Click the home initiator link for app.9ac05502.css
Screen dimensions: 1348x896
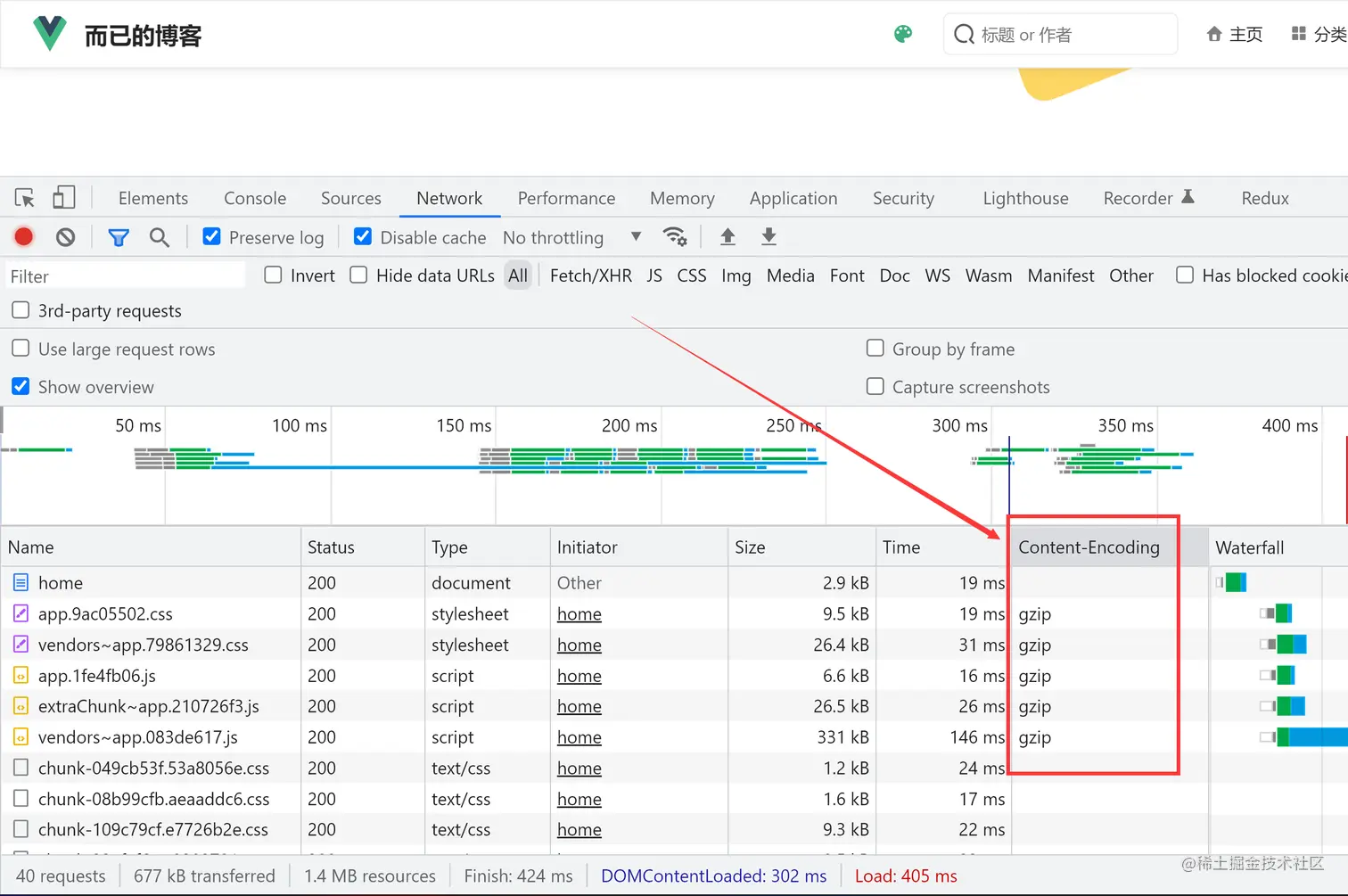pos(579,614)
